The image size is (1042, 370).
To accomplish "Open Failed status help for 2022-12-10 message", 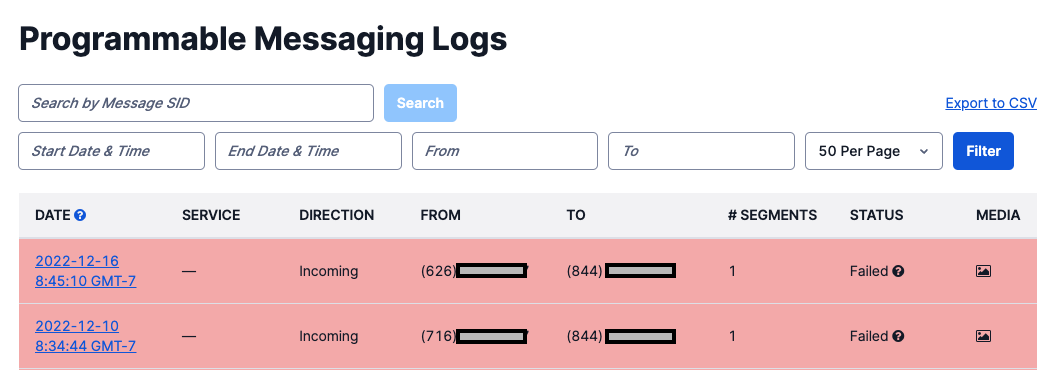I will click(898, 336).
